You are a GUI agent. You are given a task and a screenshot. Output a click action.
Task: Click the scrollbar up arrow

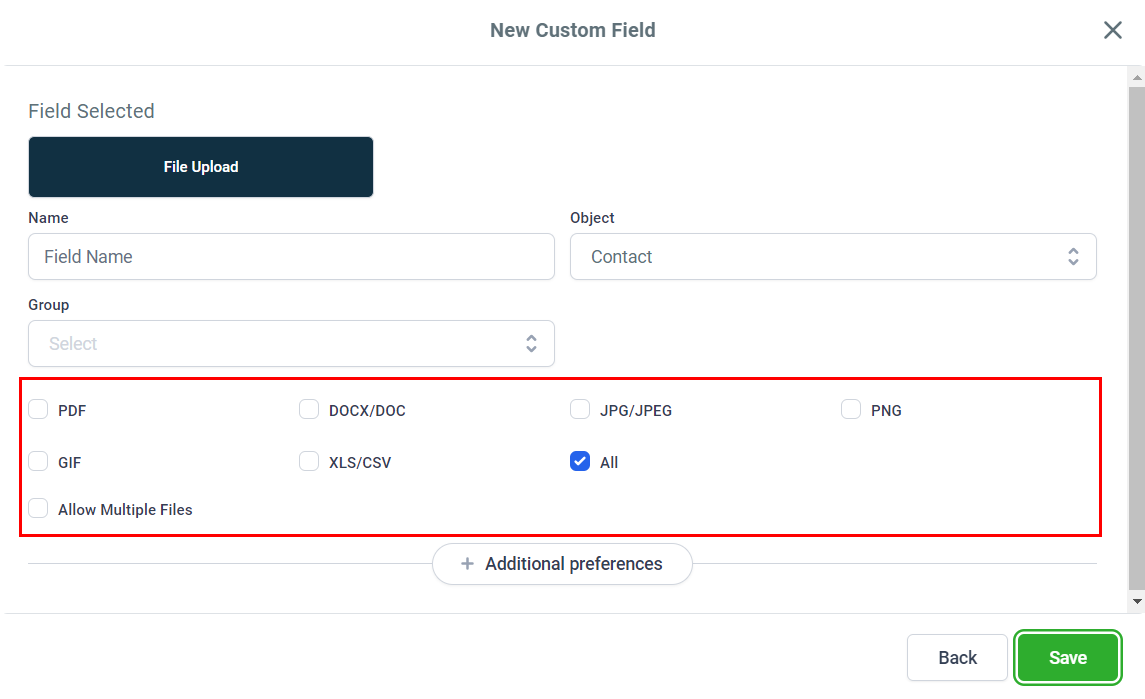[1136, 76]
